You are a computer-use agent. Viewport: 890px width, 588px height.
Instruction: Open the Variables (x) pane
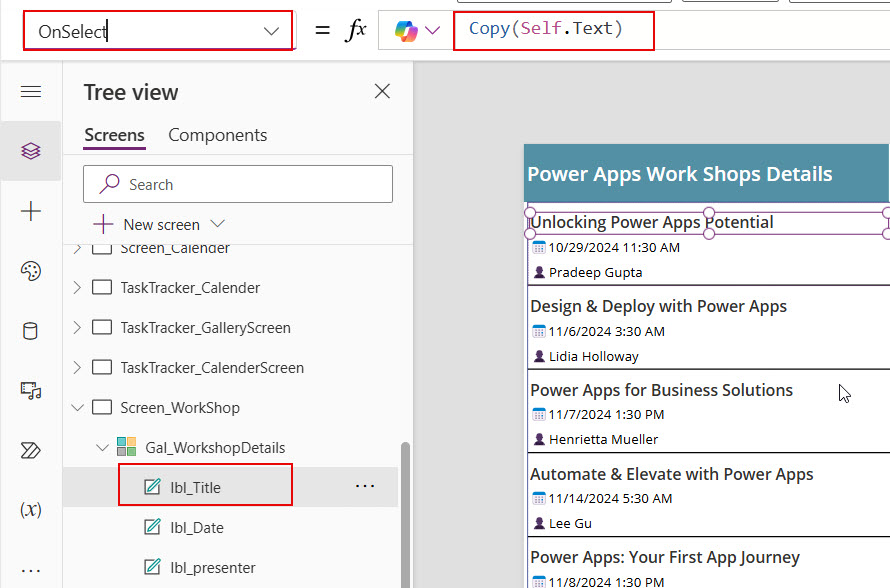(x=31, y=510)
